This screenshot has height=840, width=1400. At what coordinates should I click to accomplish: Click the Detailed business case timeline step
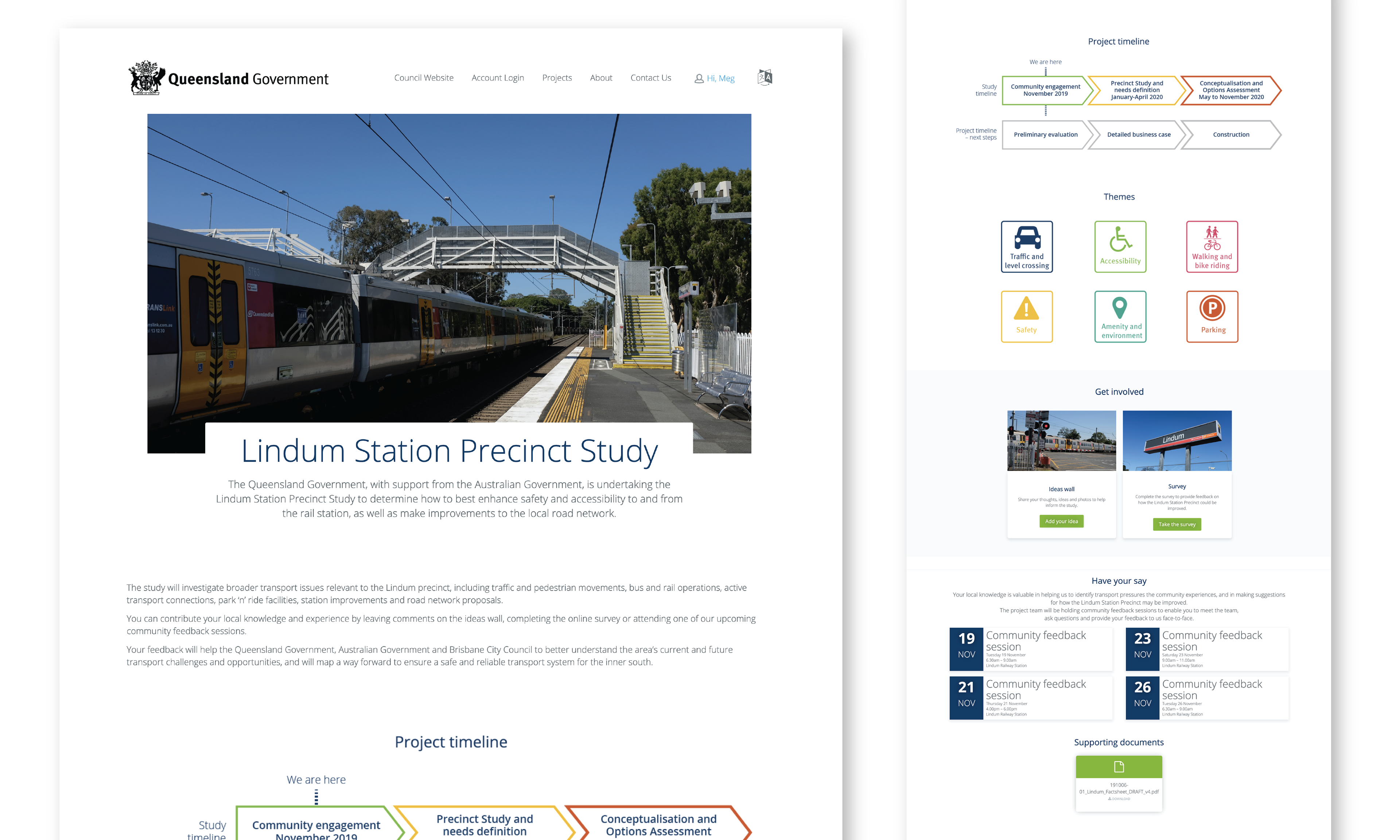[x=1139, y=135]
